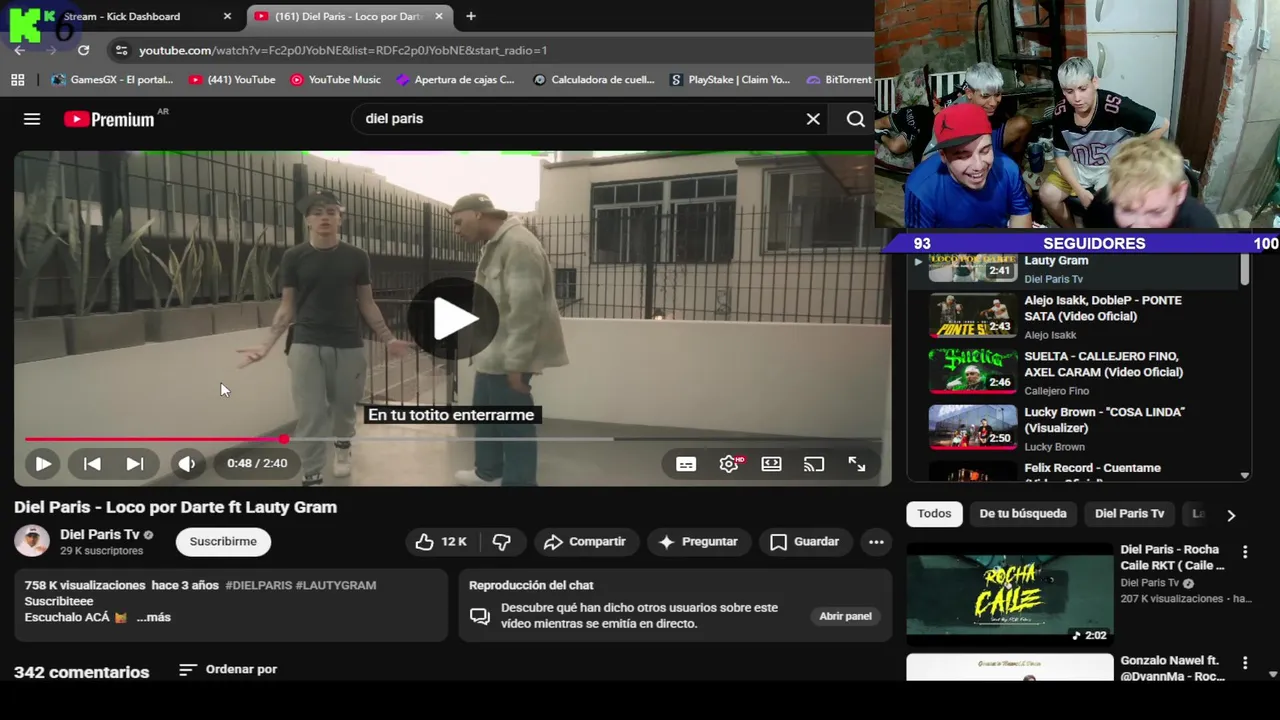This screenshot has height=720, width=1280.
Task: Switch the player to theater mode
Action: 771,464
